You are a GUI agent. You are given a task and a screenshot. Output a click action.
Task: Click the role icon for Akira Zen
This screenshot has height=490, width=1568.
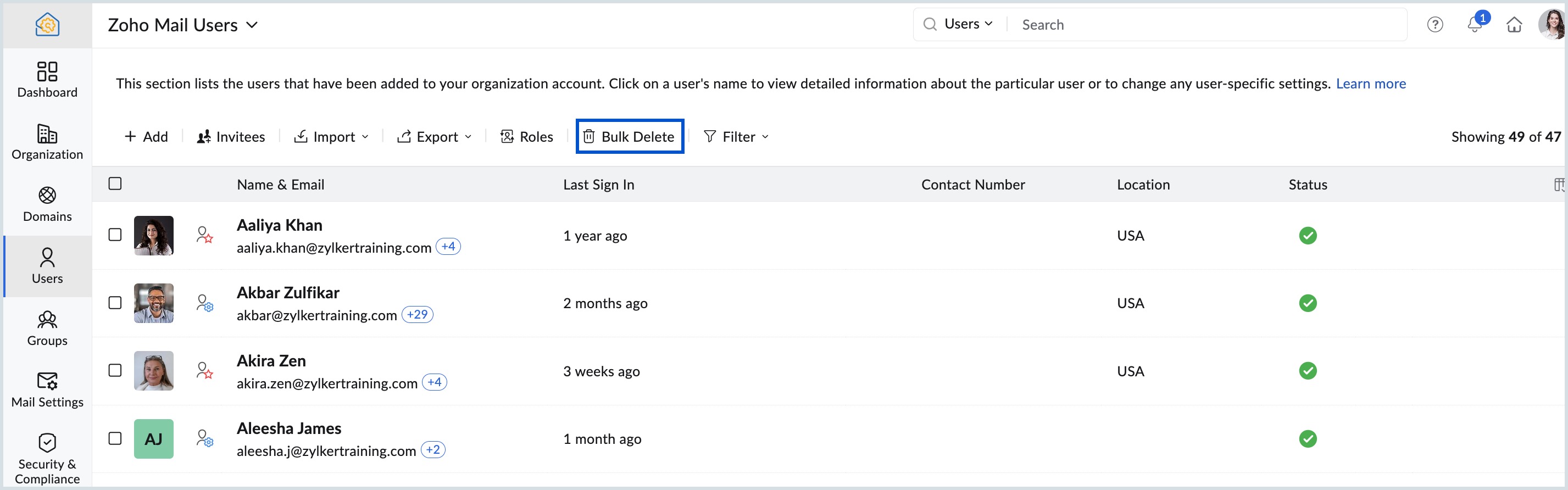pos(204,370)
